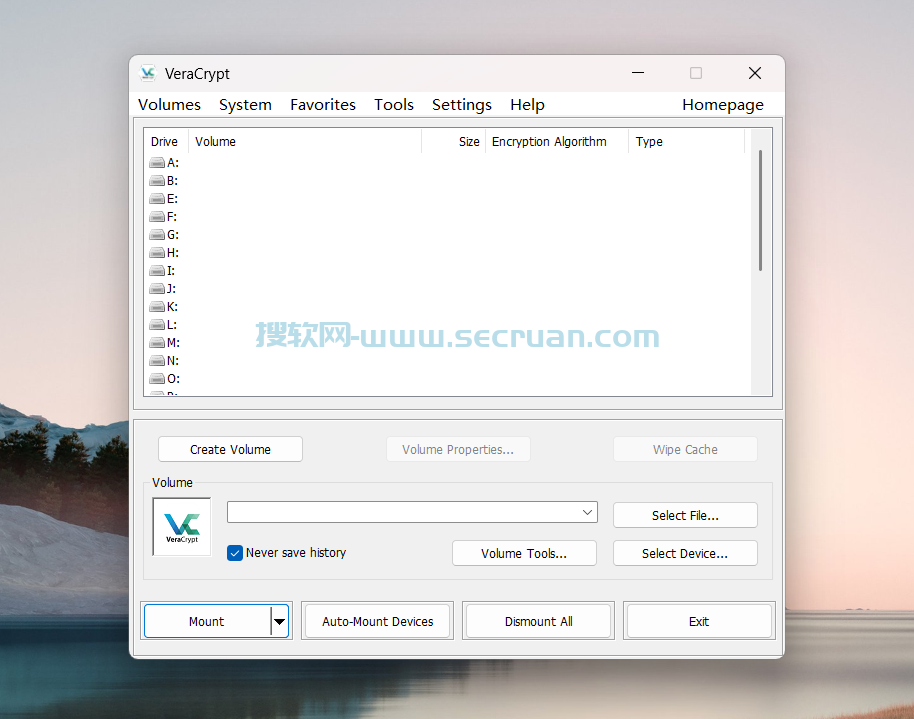
Task: Open Volume Tools button
Action: coord(524,553)
